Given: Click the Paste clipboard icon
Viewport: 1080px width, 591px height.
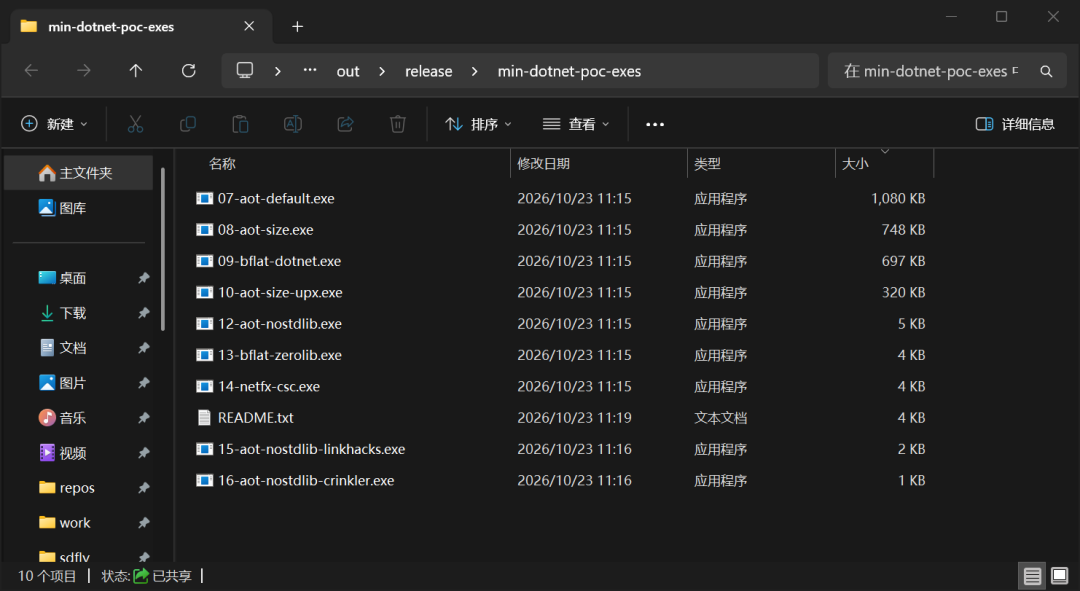Looking at the screenshot, I should pyautogui.click(x=240, y=124).
